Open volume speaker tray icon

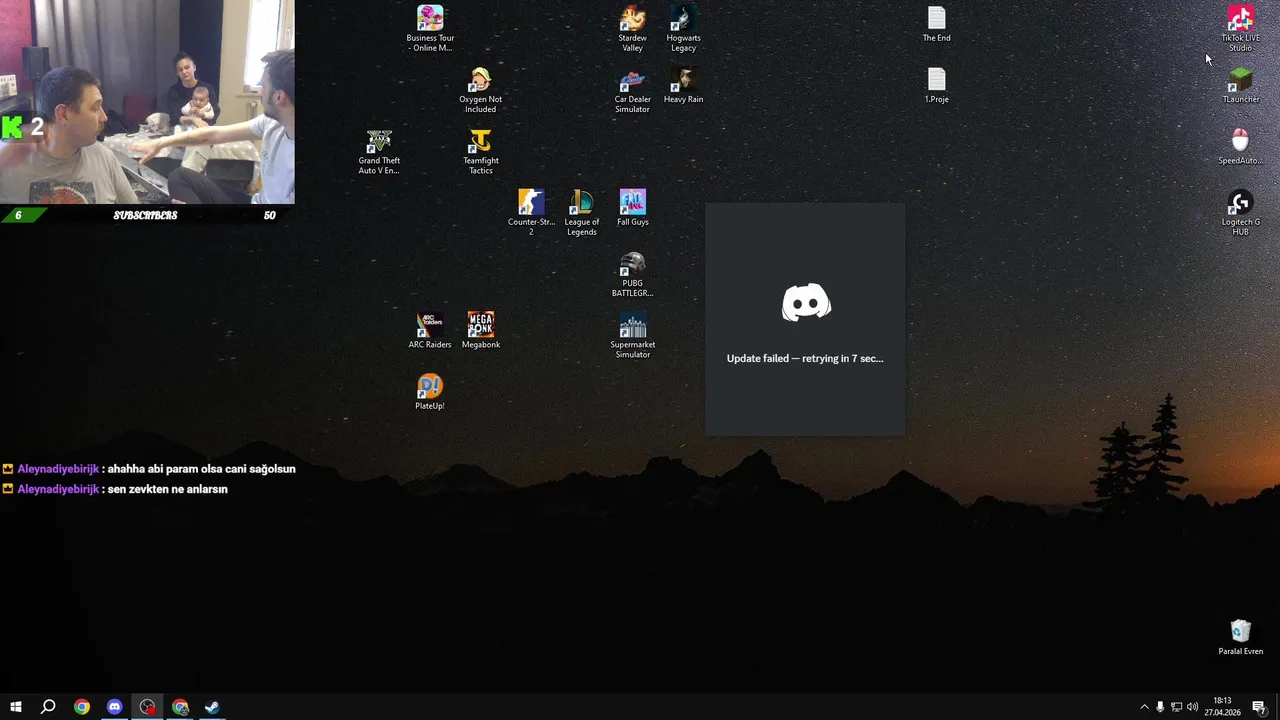point(1192,707)
